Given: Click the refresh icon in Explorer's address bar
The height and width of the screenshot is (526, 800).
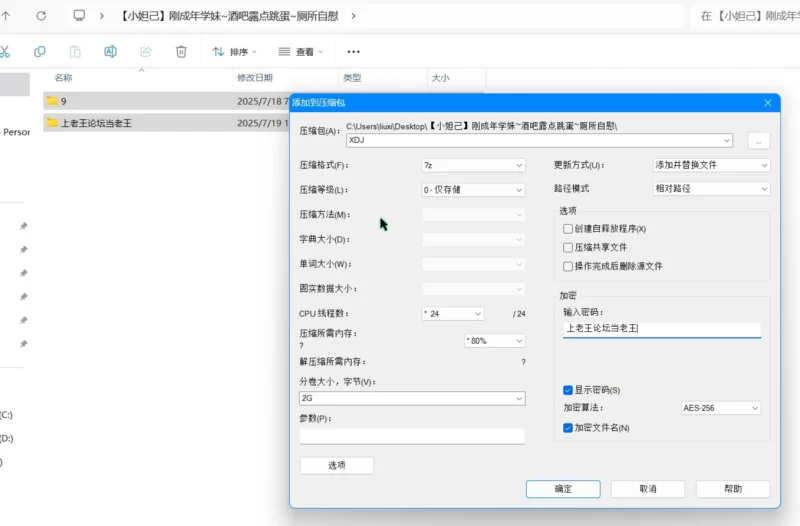Looking at the screenshot, I should pos(41,16).
